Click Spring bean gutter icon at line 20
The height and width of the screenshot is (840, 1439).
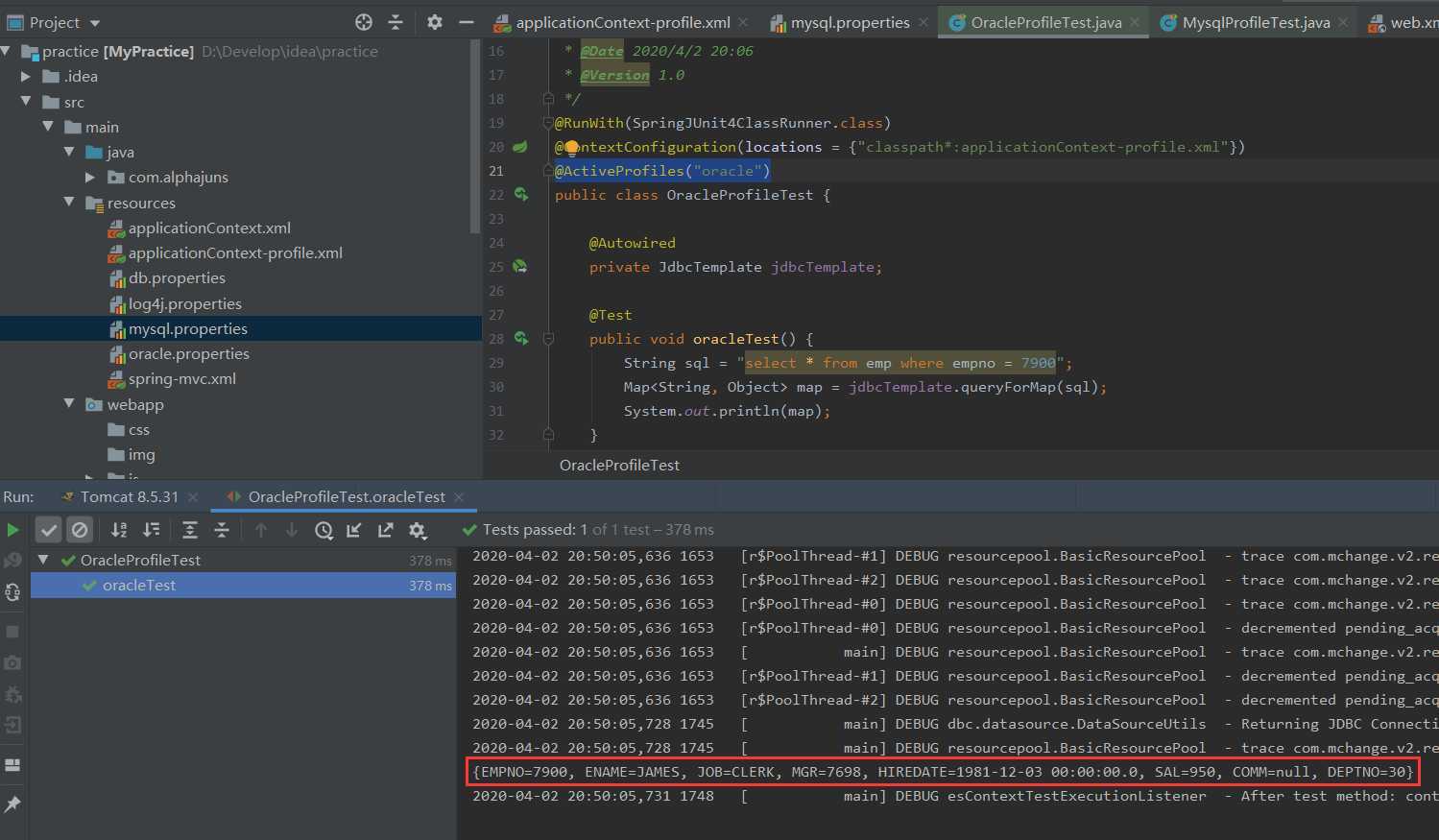520,147
